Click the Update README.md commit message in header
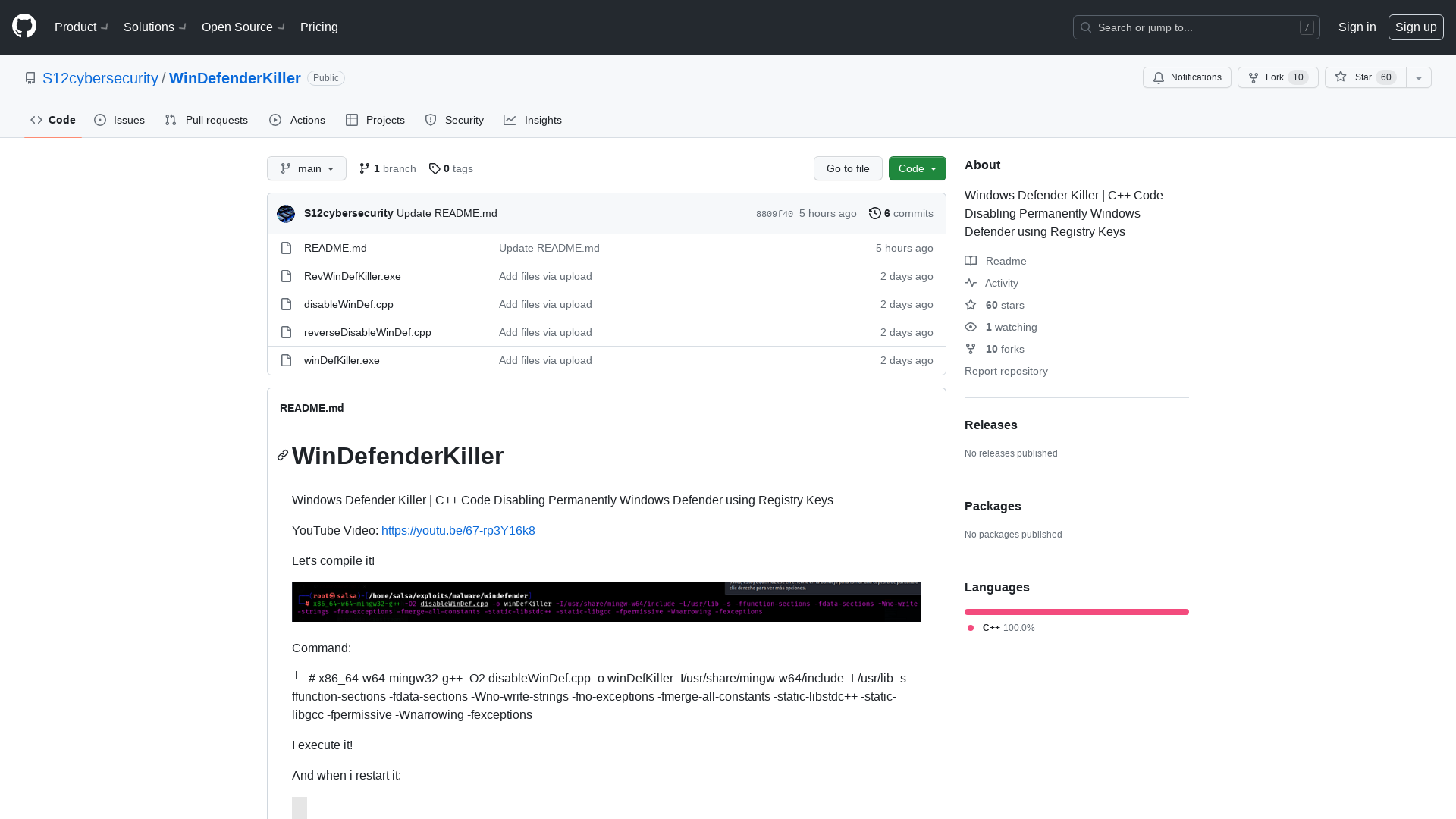 tap(447, 213)
